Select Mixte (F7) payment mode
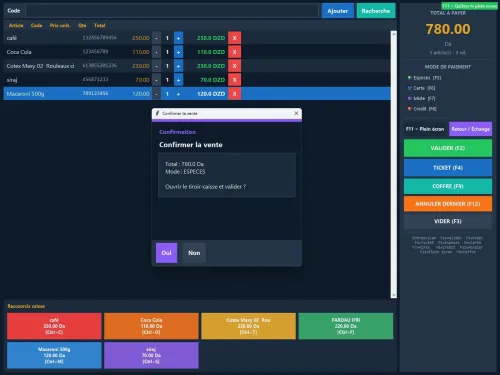The image size is (500, 375). (x=421, y=98)
